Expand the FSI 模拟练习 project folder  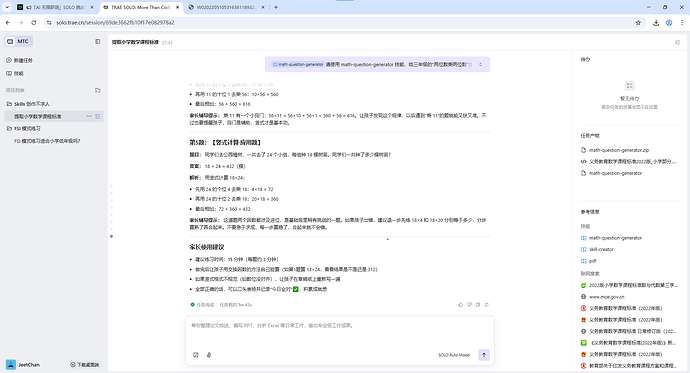tap(24, 128)
